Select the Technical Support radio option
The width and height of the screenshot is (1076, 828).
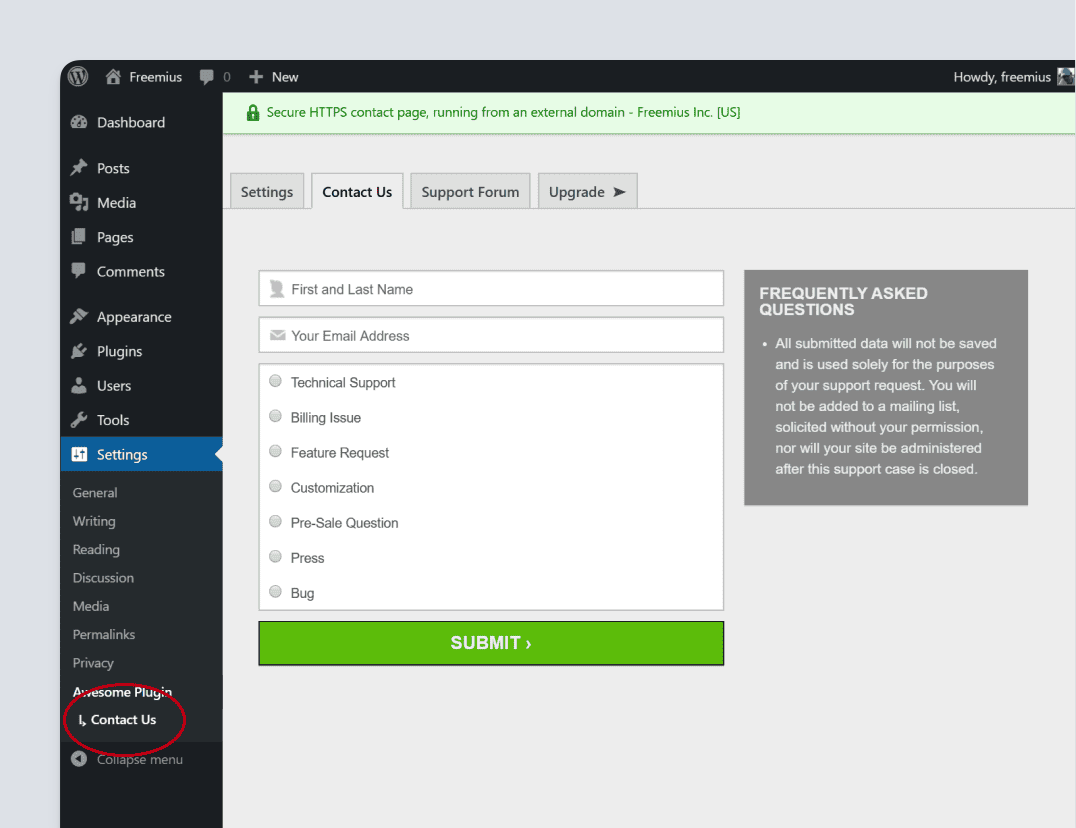[x=276, y=381]
